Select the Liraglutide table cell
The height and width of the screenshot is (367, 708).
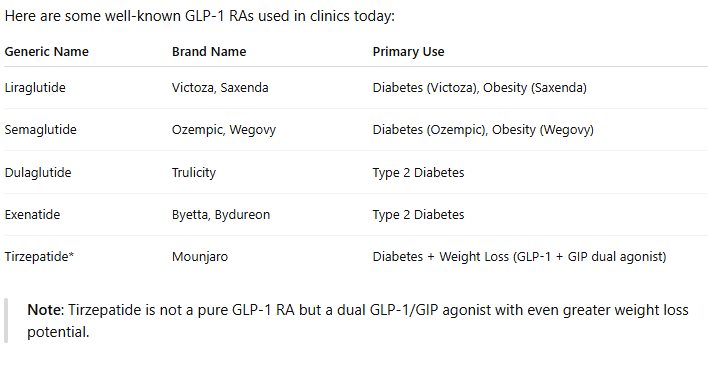coord(35,88)
